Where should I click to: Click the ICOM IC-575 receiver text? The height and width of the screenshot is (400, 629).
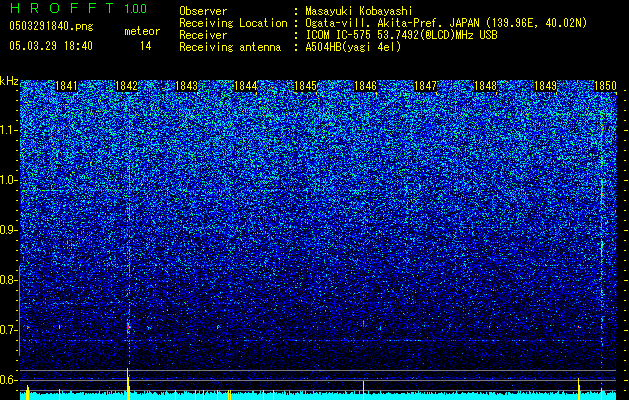pyautogui.click(x=401, y=35)
